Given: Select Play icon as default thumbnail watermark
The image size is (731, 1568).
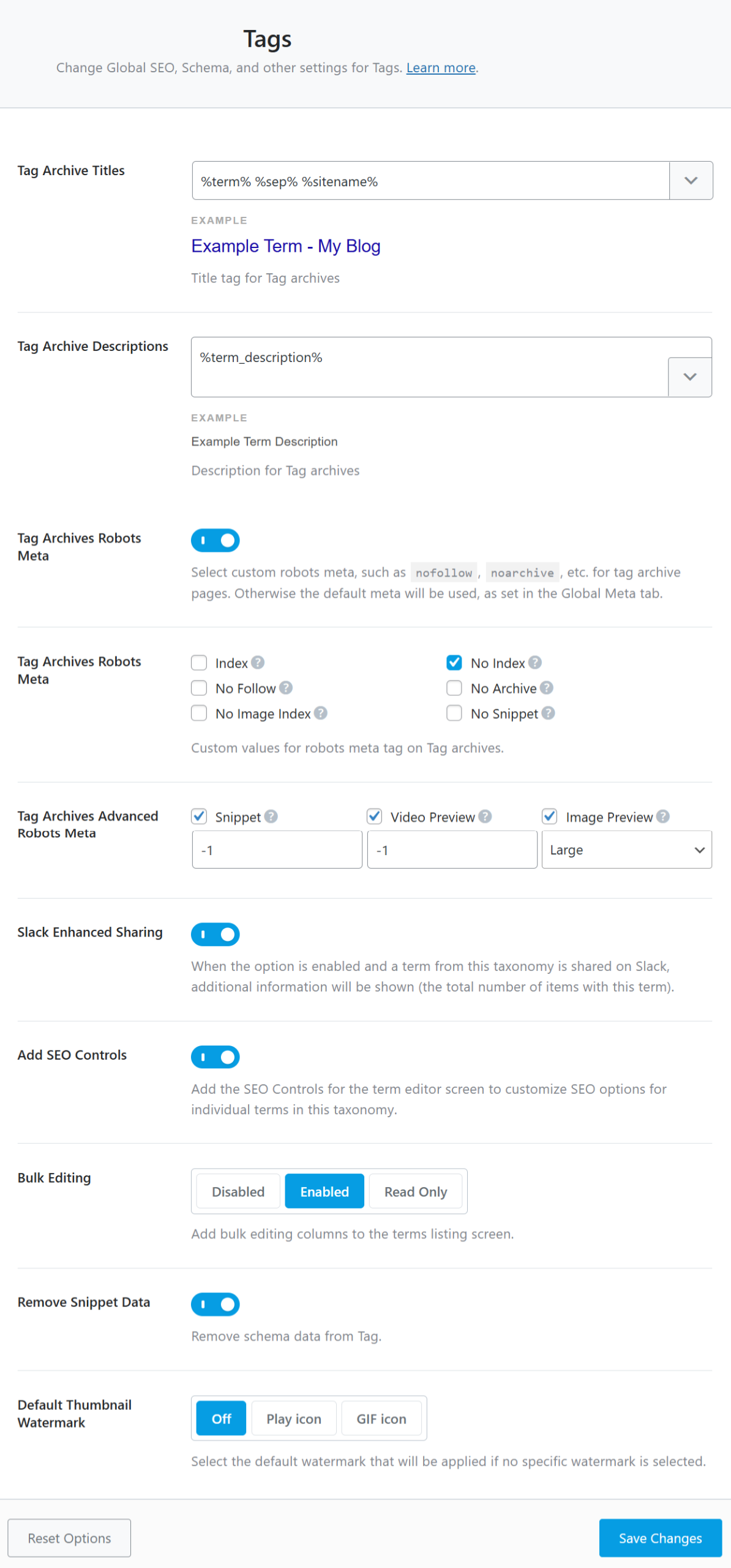Looking at the screenshot, I should 293,1419.
